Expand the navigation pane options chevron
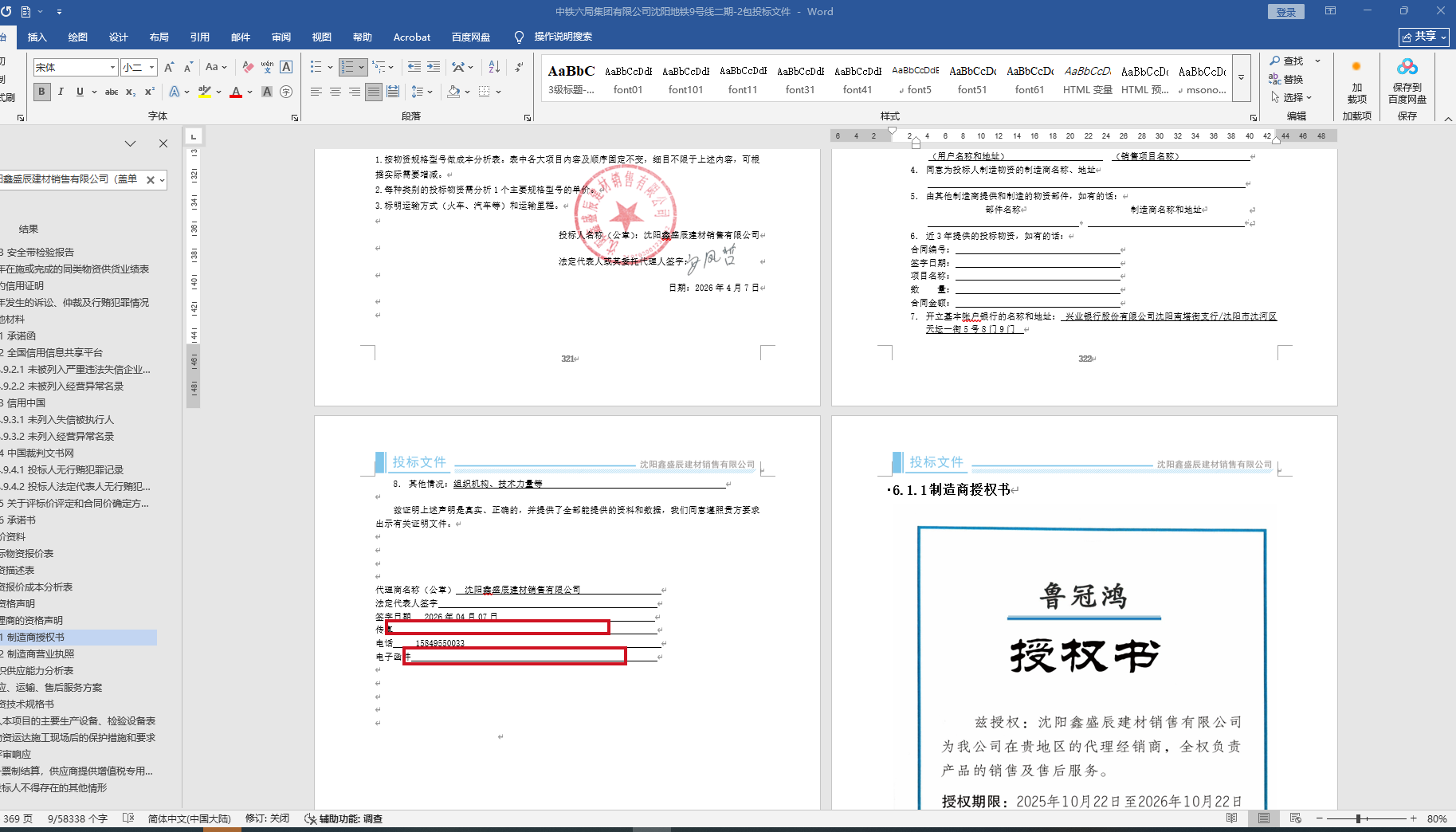The image size is (1456, 832). coord(130,143)
